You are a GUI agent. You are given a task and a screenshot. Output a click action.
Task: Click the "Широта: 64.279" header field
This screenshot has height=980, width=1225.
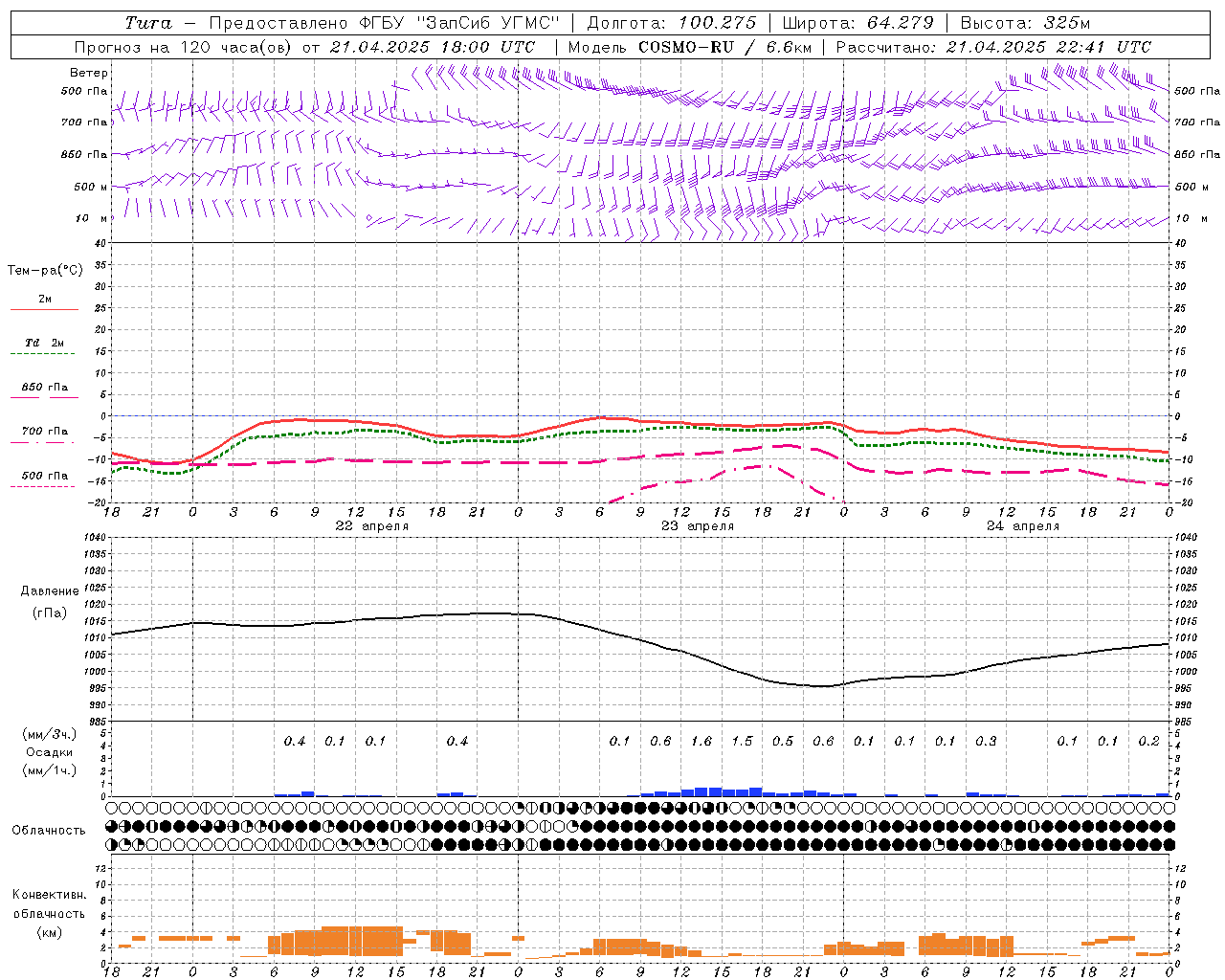coord(857,23)
